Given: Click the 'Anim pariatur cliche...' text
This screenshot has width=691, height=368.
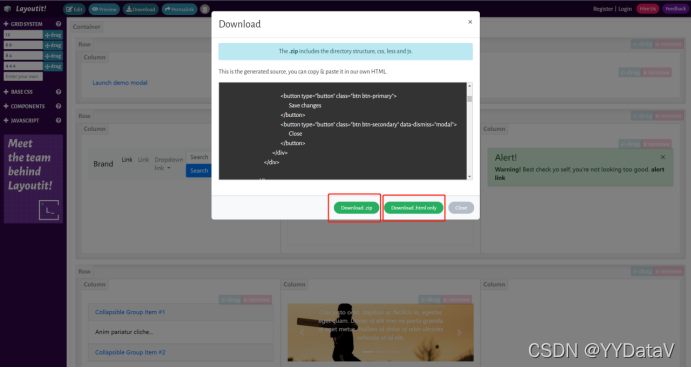Looking at the screenshot, I should (124, 332).
